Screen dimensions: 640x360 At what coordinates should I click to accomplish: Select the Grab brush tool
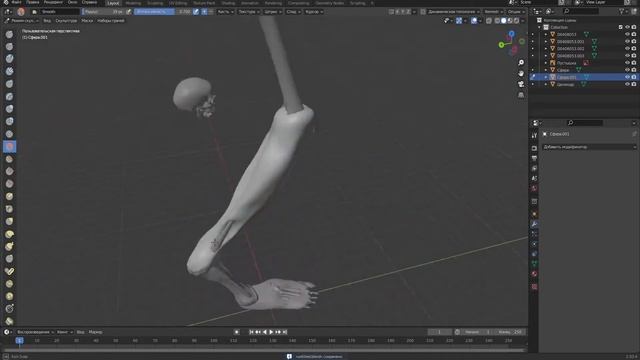tap(9, 221)
